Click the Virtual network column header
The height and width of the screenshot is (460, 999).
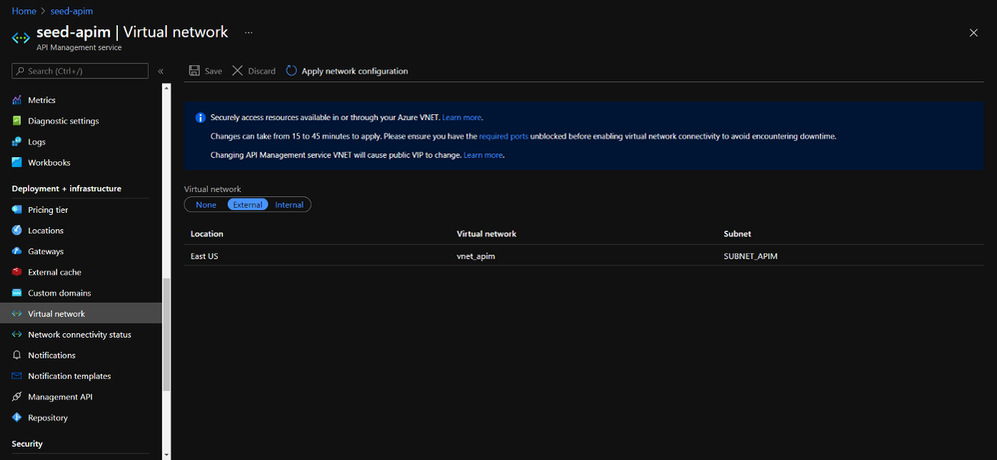[x=486, y=234]
